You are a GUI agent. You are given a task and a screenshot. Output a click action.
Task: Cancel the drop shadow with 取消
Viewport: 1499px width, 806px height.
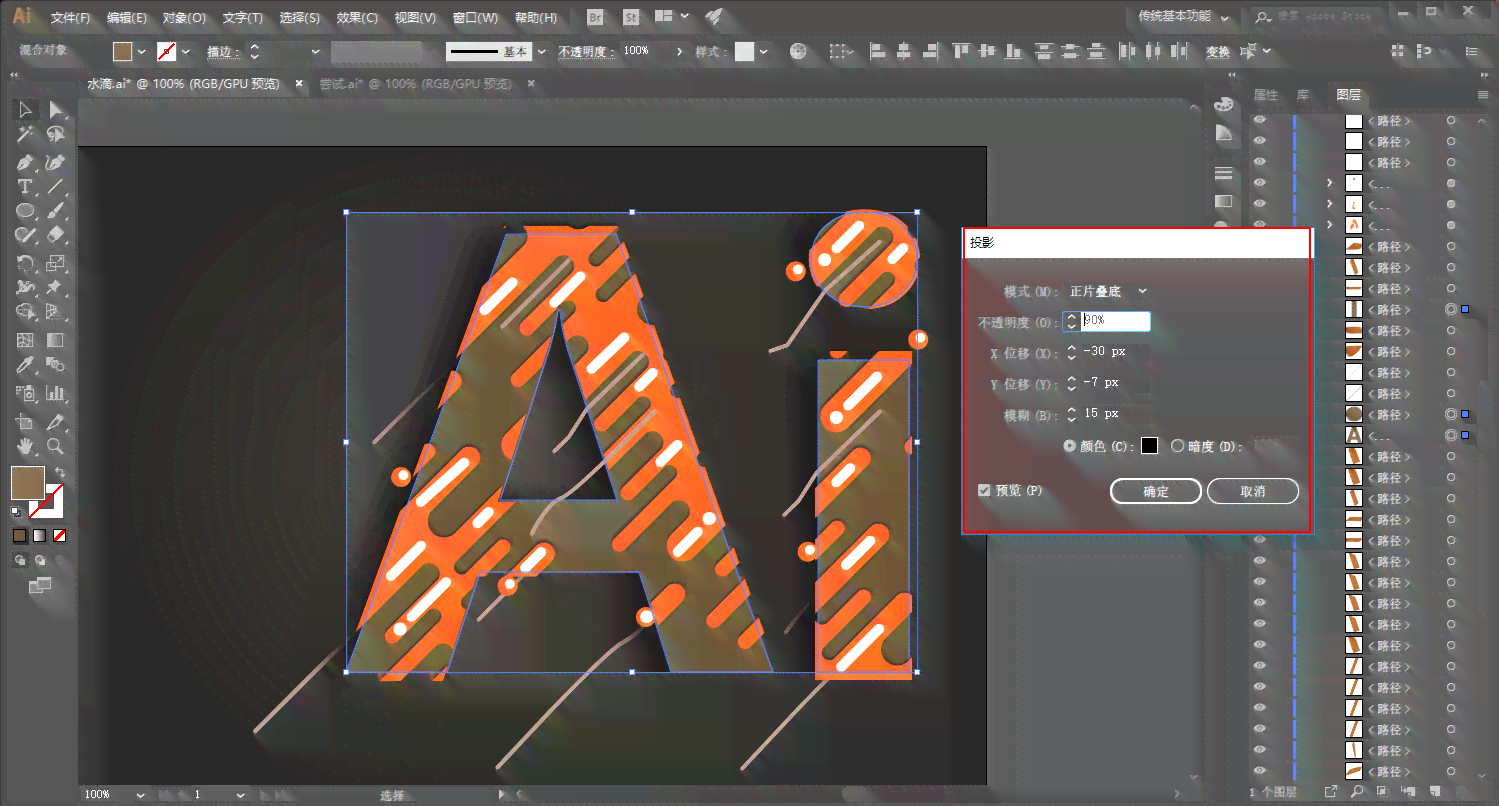click(1253, 491)
